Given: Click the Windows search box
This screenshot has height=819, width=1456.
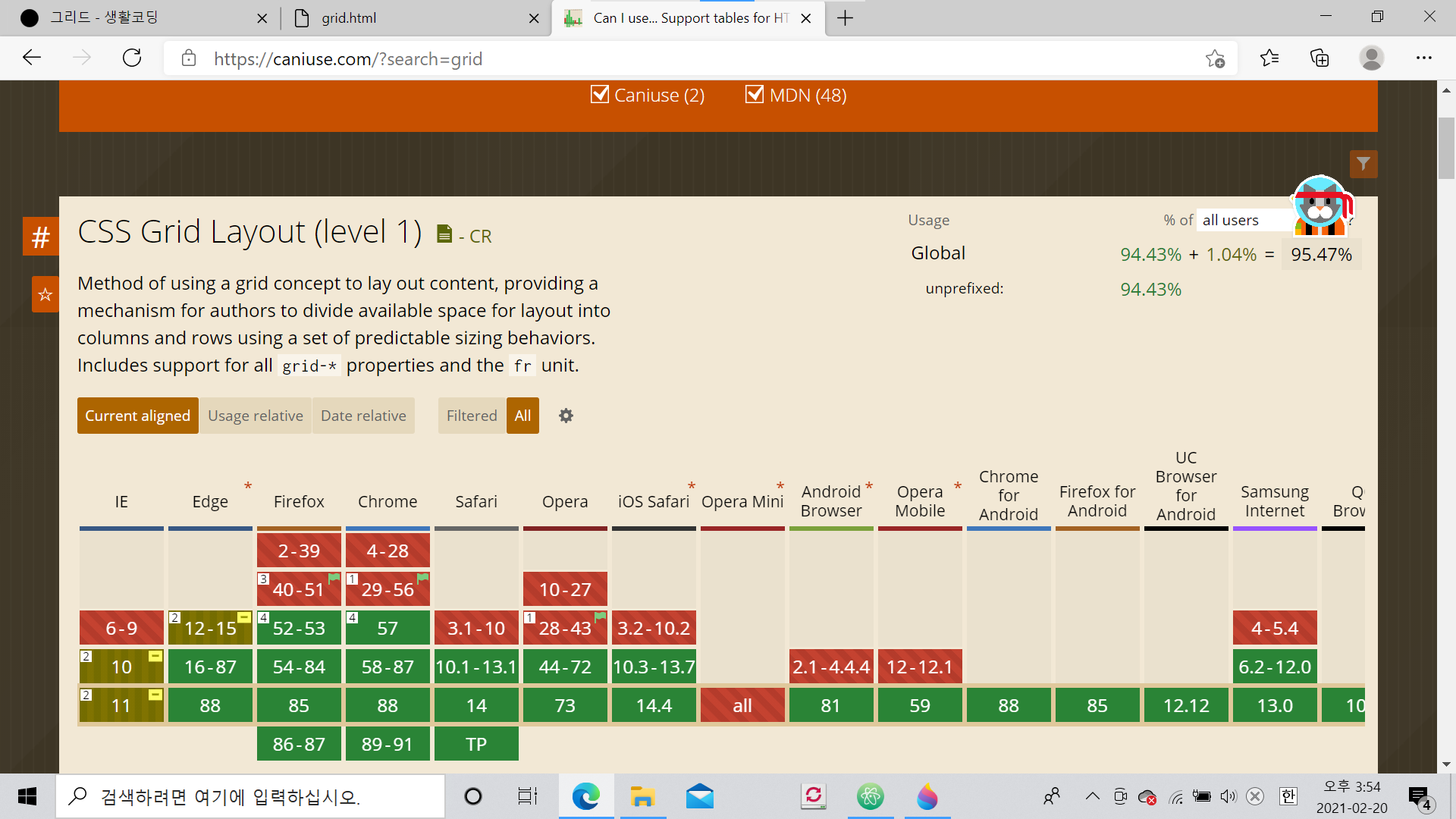Looking at the screenshot, I should click(x=250, y=796).
